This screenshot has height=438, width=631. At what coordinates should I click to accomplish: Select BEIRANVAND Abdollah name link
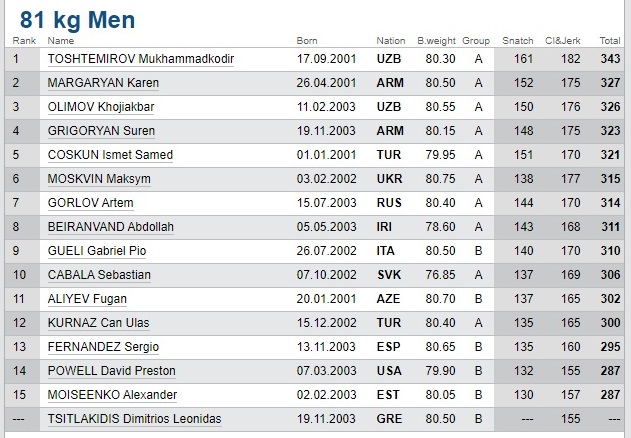click(111, 227)
